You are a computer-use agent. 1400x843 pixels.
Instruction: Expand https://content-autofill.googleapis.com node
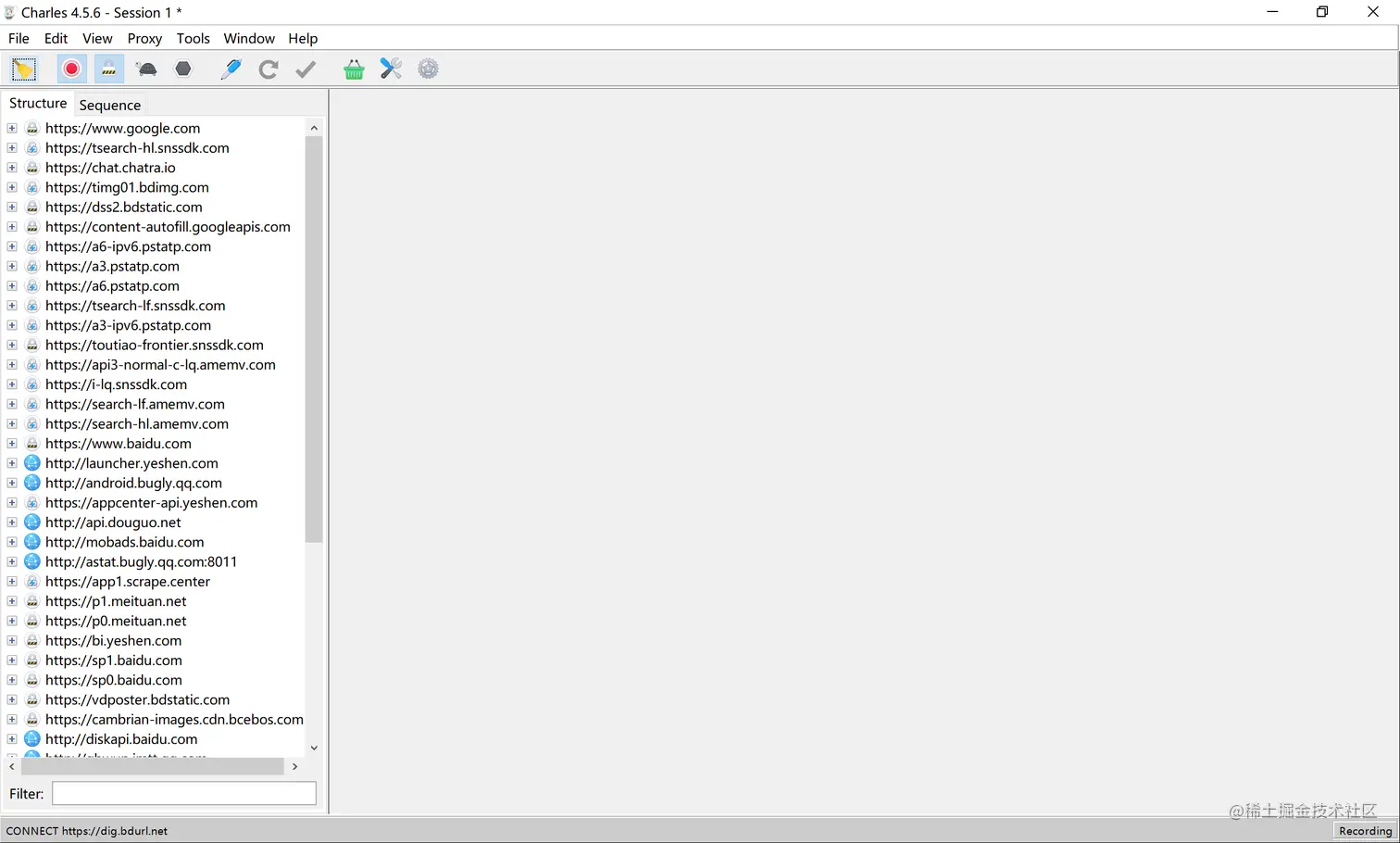point(12,227)
